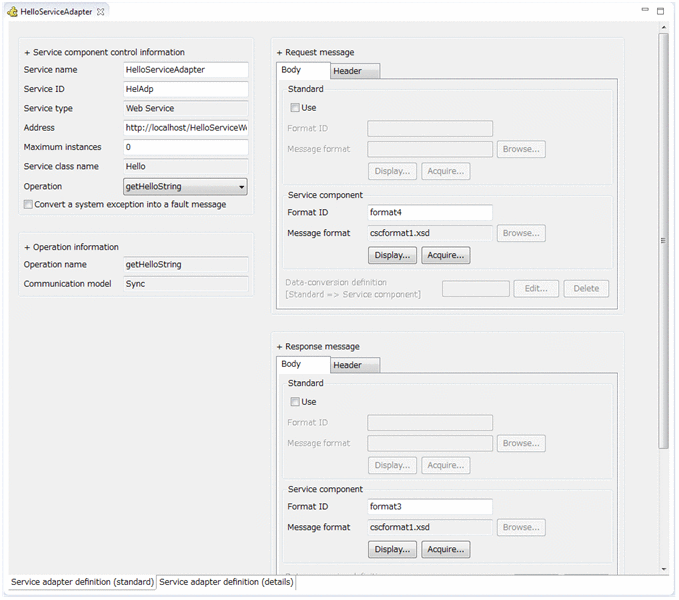
Task: Collapse the Request message section
Action: tap(279, 53)
